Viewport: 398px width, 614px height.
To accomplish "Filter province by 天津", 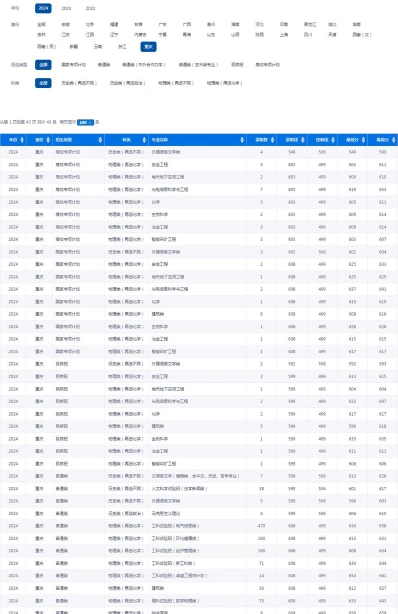I will tap(332, 35).
